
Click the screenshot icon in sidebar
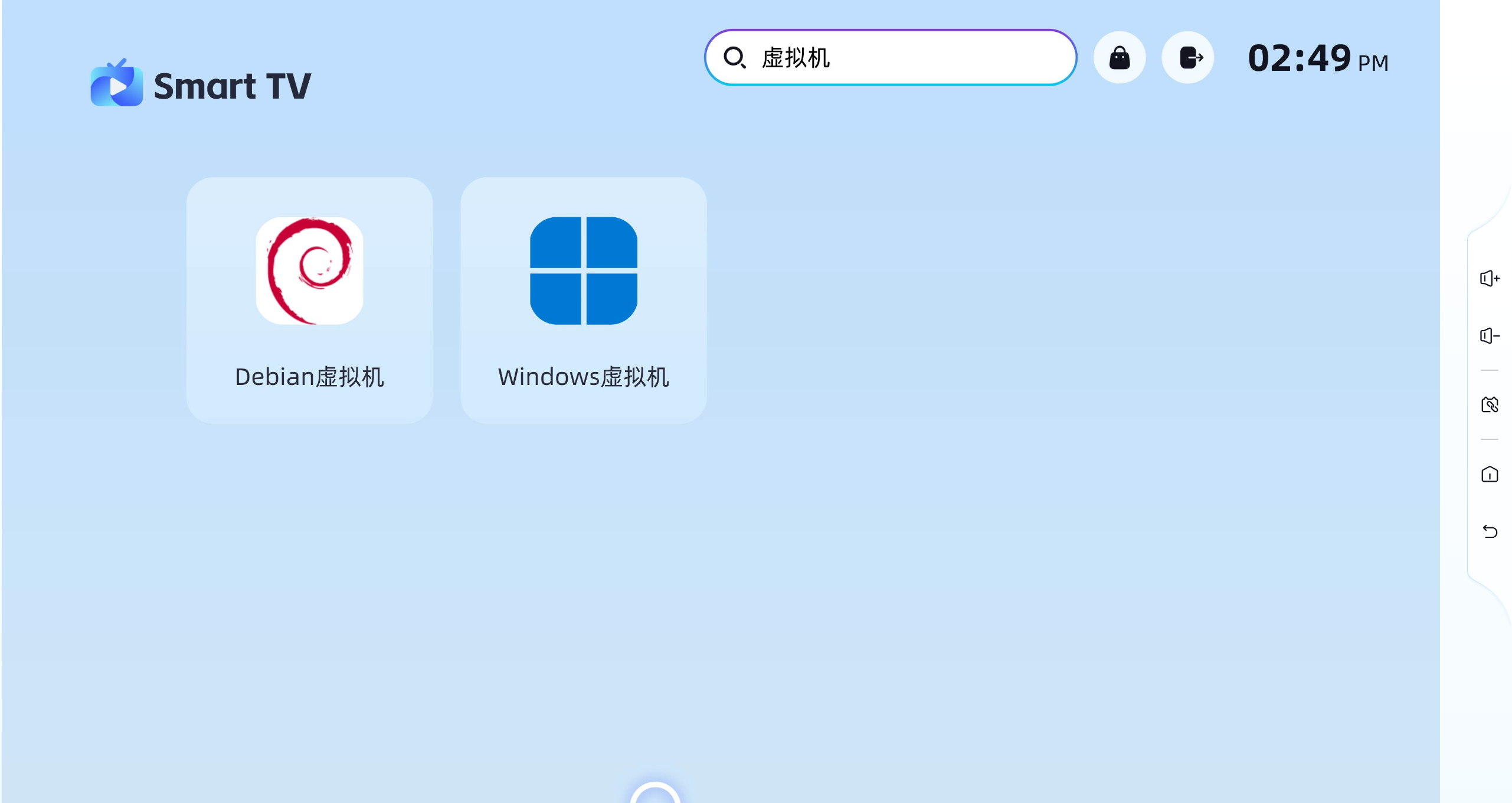pos(1490,404)
